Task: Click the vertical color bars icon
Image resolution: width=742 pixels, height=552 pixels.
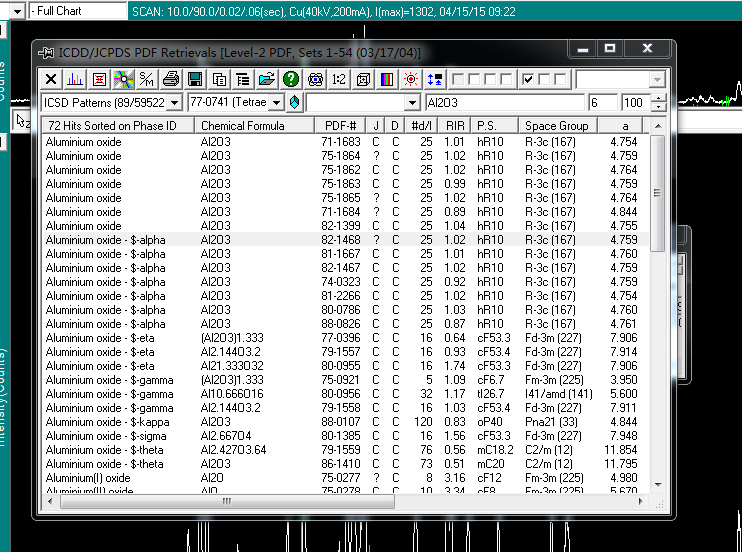Action: pos(387,79)
